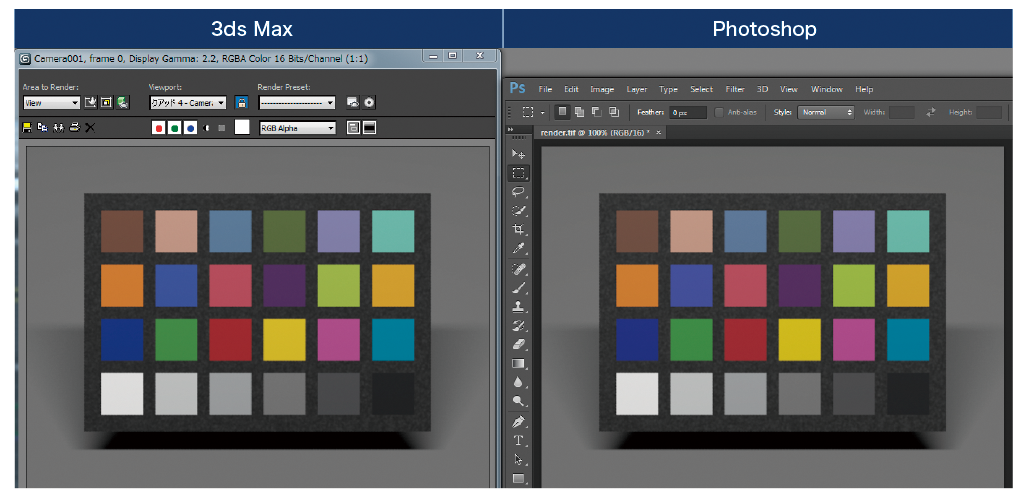Toggle UI overlay button in 3ds Max
The width and height of the screenshot is (1028, 503).
pyautogui.click(x=353, y=128)
